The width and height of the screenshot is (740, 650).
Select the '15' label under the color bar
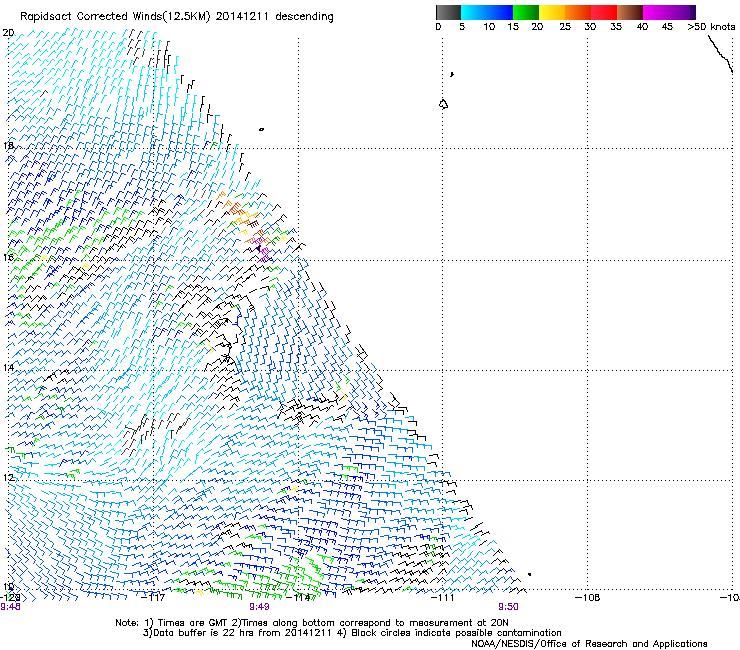tap(513, 27)
